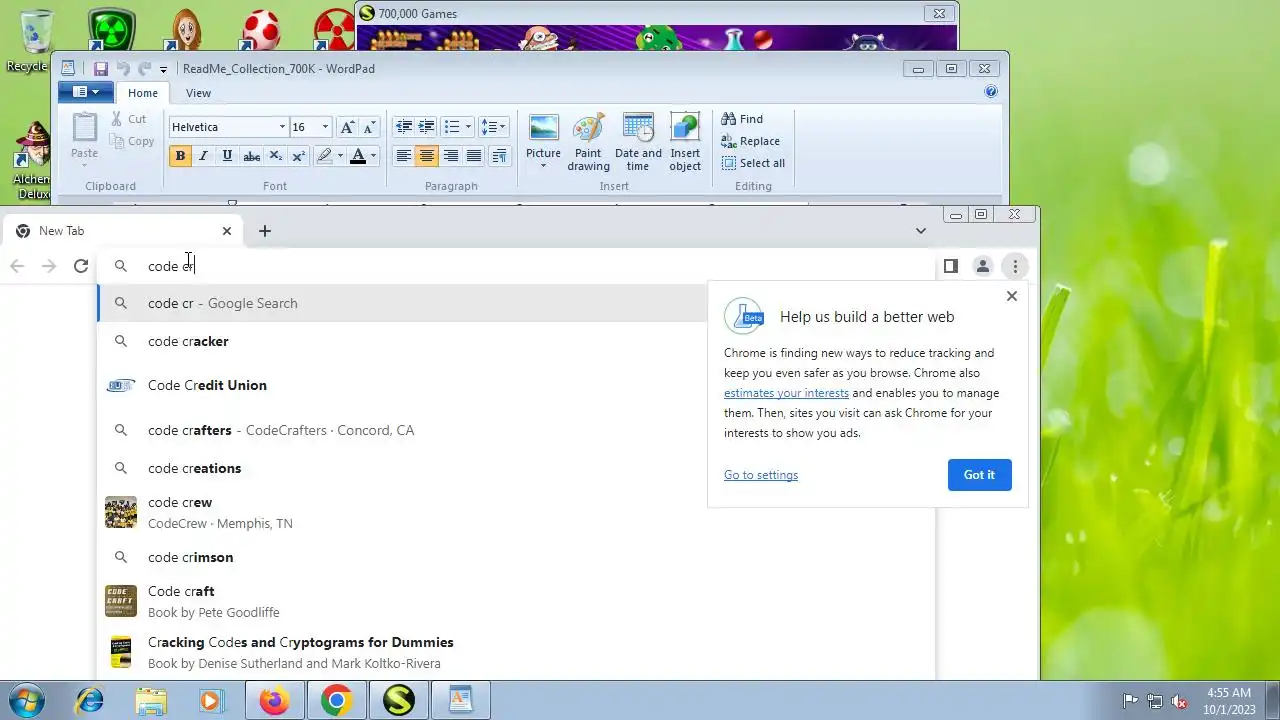Expand the Picture dropdown arrow
1280x720 pixels.
pos(543,166)
